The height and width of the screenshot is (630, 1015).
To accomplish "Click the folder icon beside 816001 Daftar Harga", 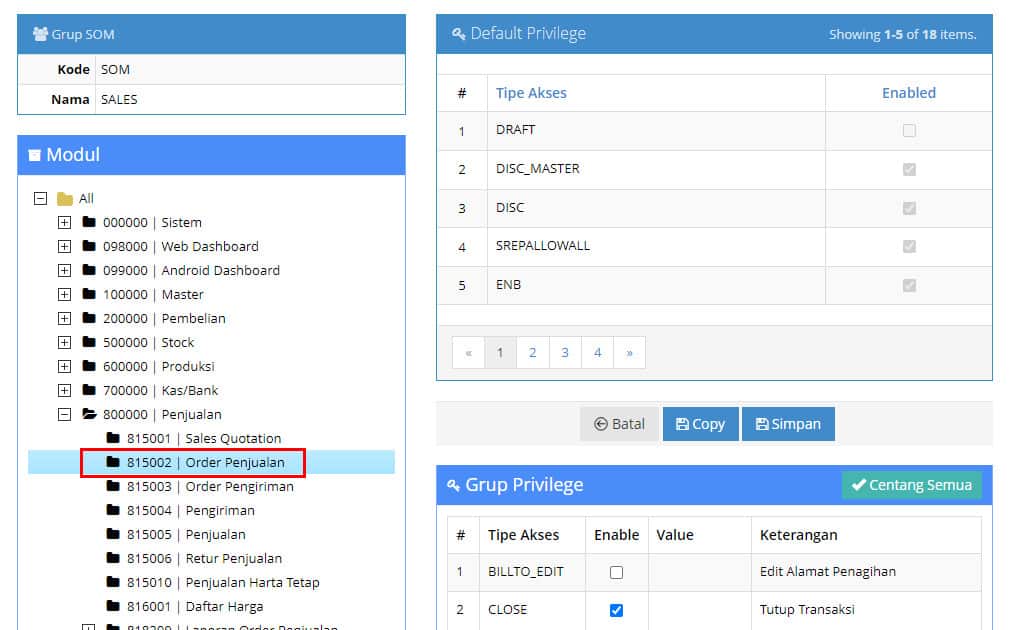I will pos(113,606).
